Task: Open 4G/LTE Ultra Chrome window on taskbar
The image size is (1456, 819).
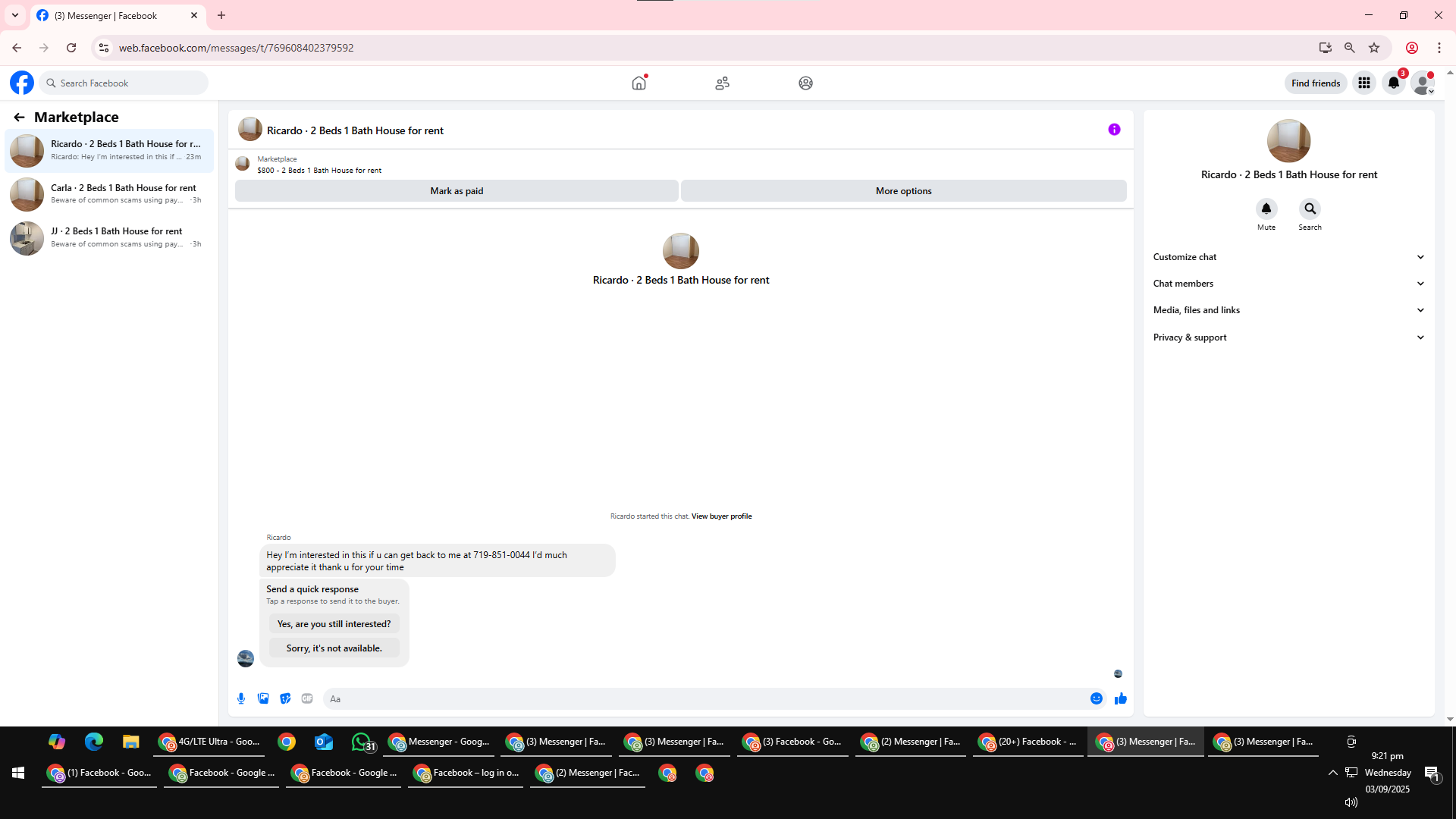Action: pyautogui.click(x=209, y=742)
